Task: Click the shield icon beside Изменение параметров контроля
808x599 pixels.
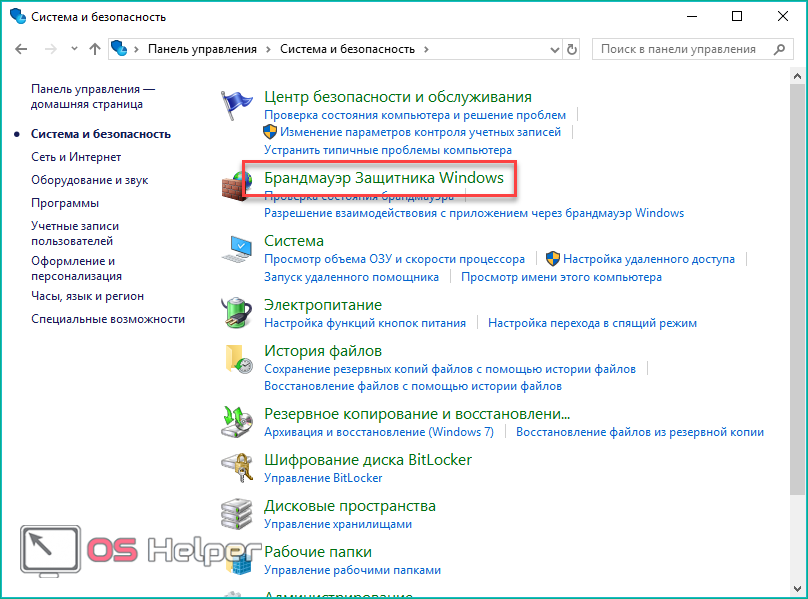Action: [270, 132]
